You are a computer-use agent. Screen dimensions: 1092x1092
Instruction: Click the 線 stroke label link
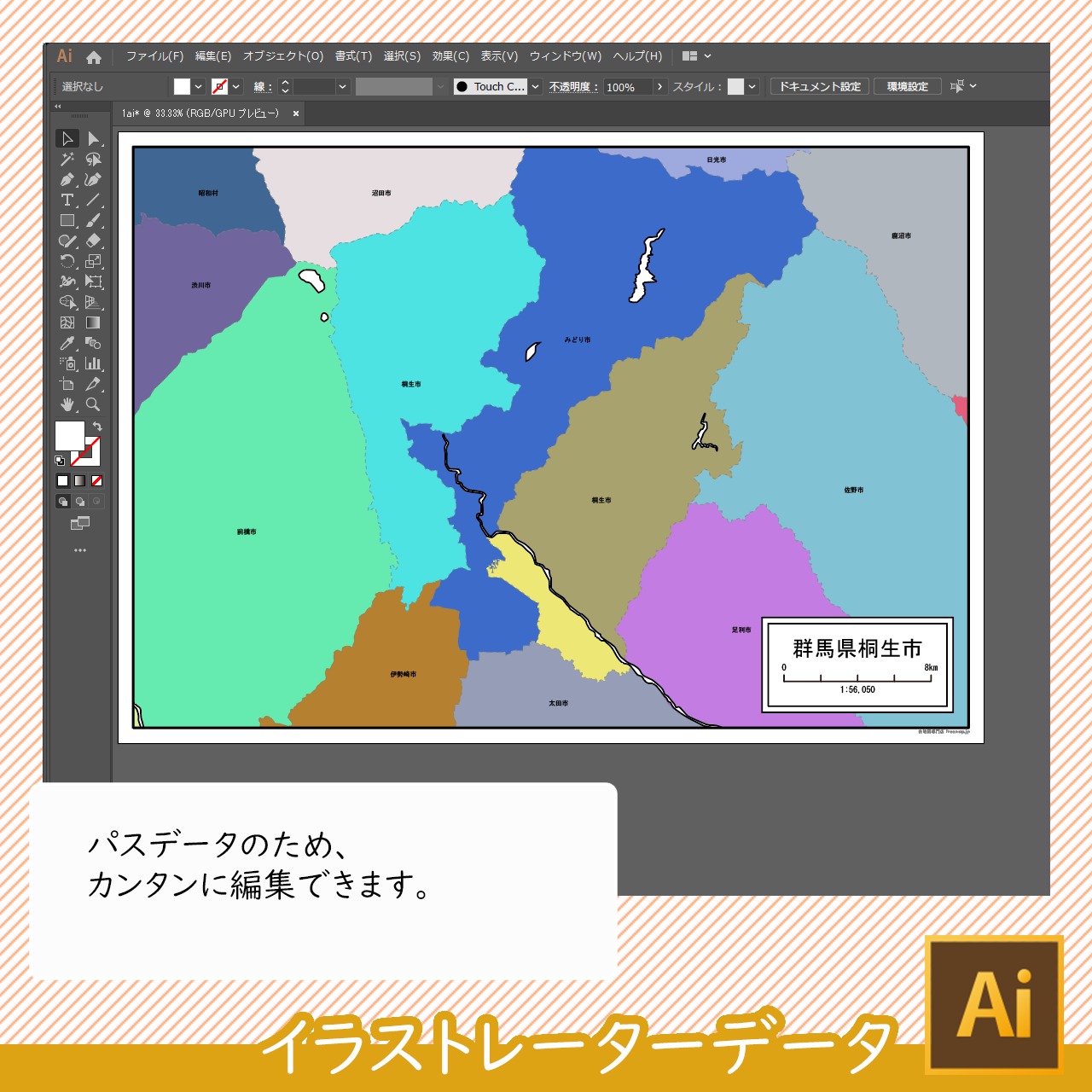(x=263, y=87)
